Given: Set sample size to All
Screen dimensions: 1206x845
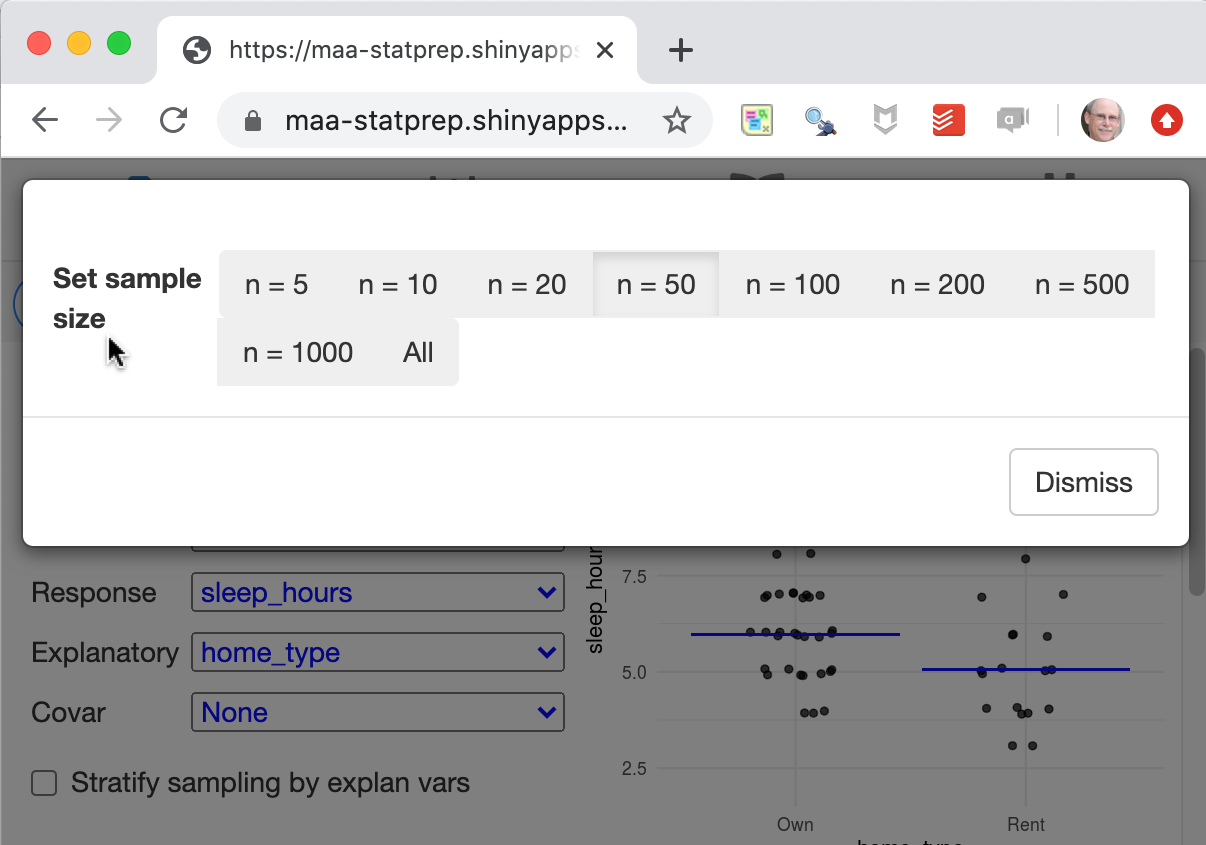Looking at the screenshot, I should click(x=418, y=353).
